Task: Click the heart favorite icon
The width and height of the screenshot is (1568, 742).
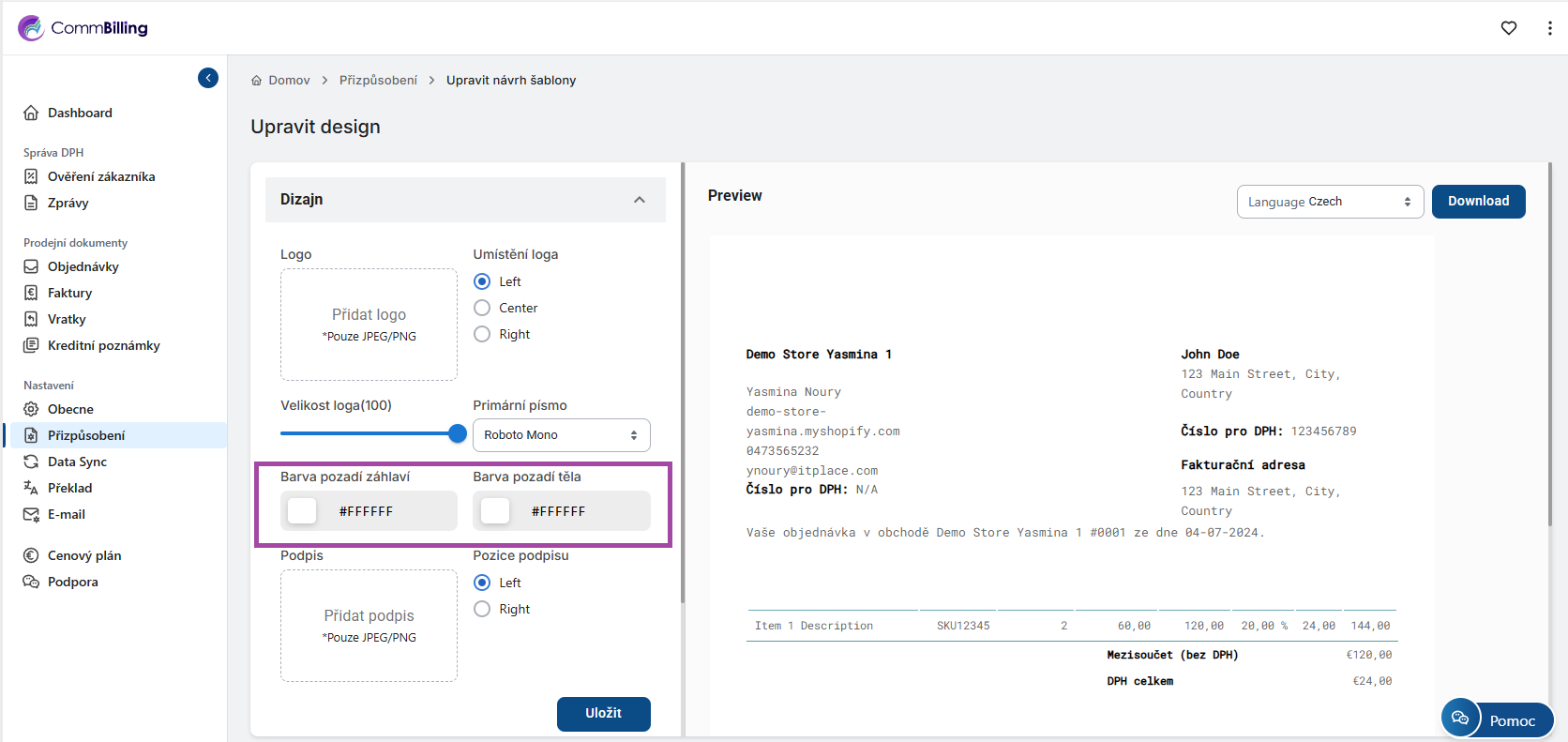Action: pos(1509,28)
